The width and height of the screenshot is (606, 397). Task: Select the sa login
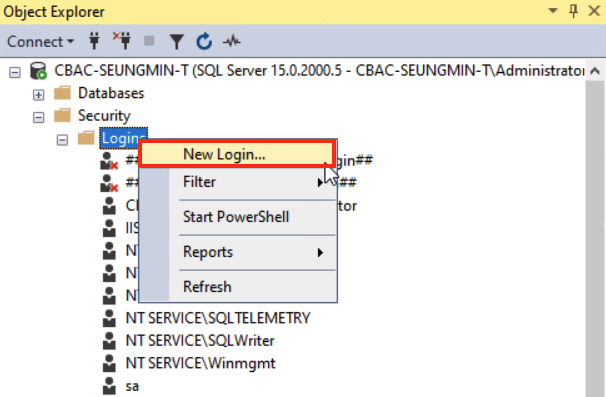(132, 386)
